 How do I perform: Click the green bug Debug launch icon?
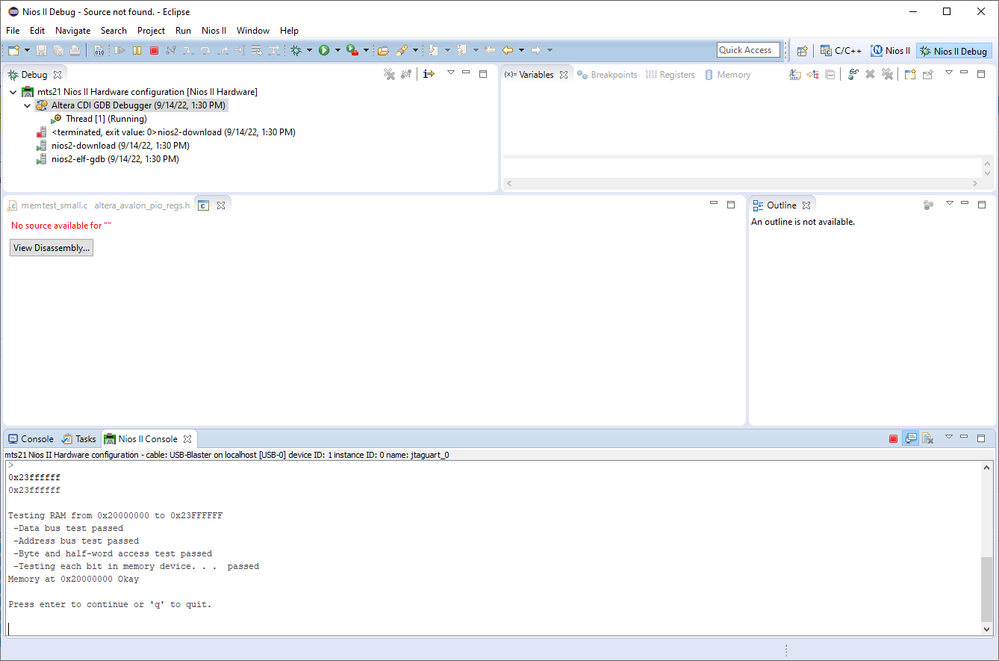coord(296,50)
